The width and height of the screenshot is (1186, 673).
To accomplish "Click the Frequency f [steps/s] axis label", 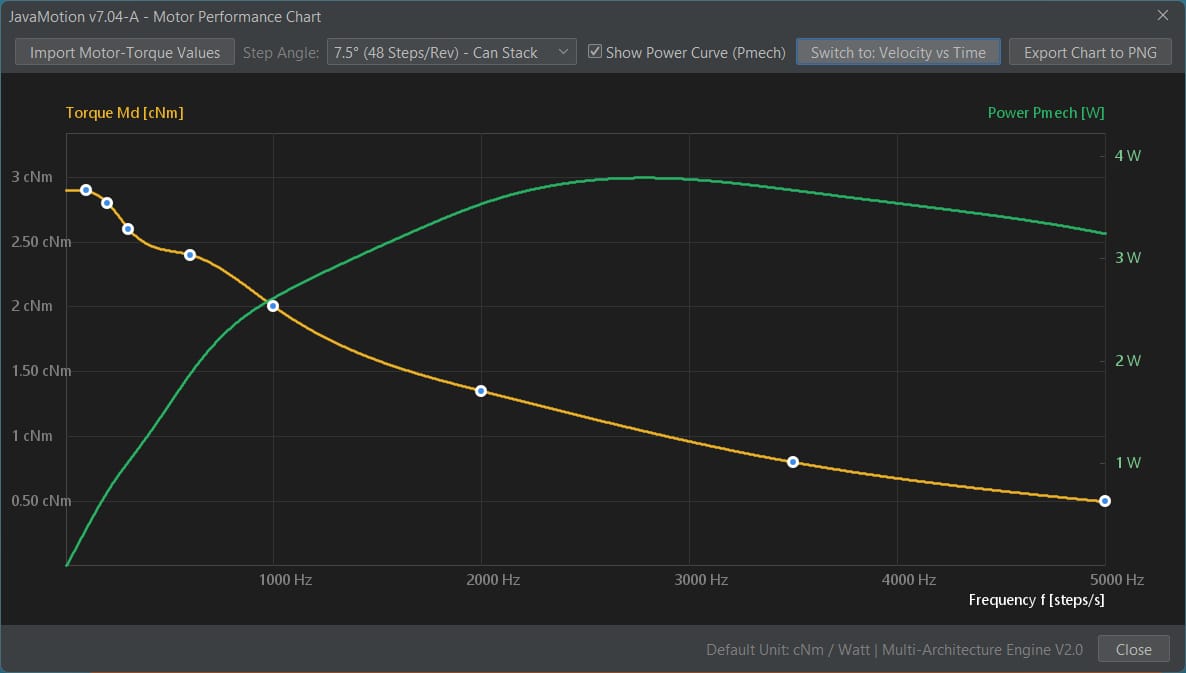I will 1036,600.
